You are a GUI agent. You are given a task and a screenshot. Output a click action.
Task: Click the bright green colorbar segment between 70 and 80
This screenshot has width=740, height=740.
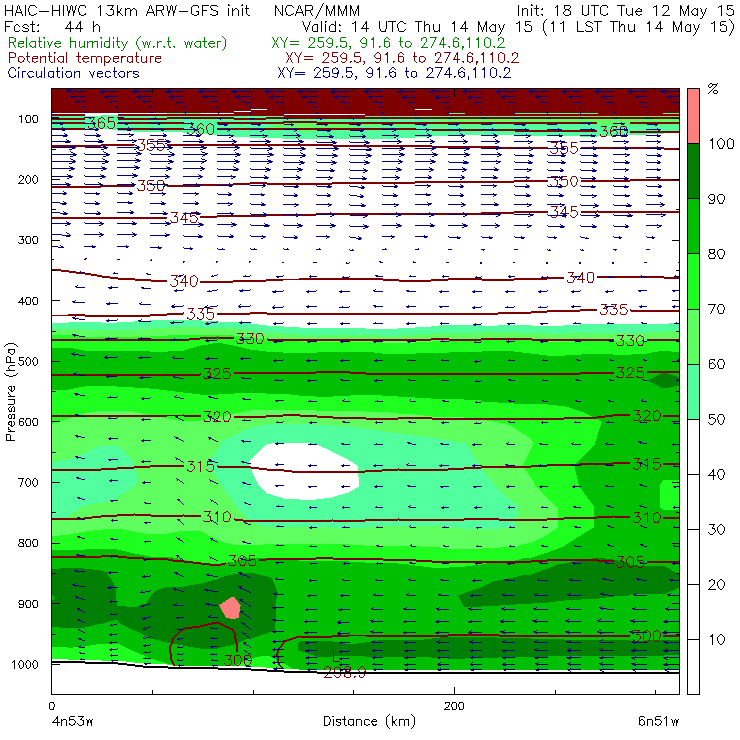click(693, 281)
